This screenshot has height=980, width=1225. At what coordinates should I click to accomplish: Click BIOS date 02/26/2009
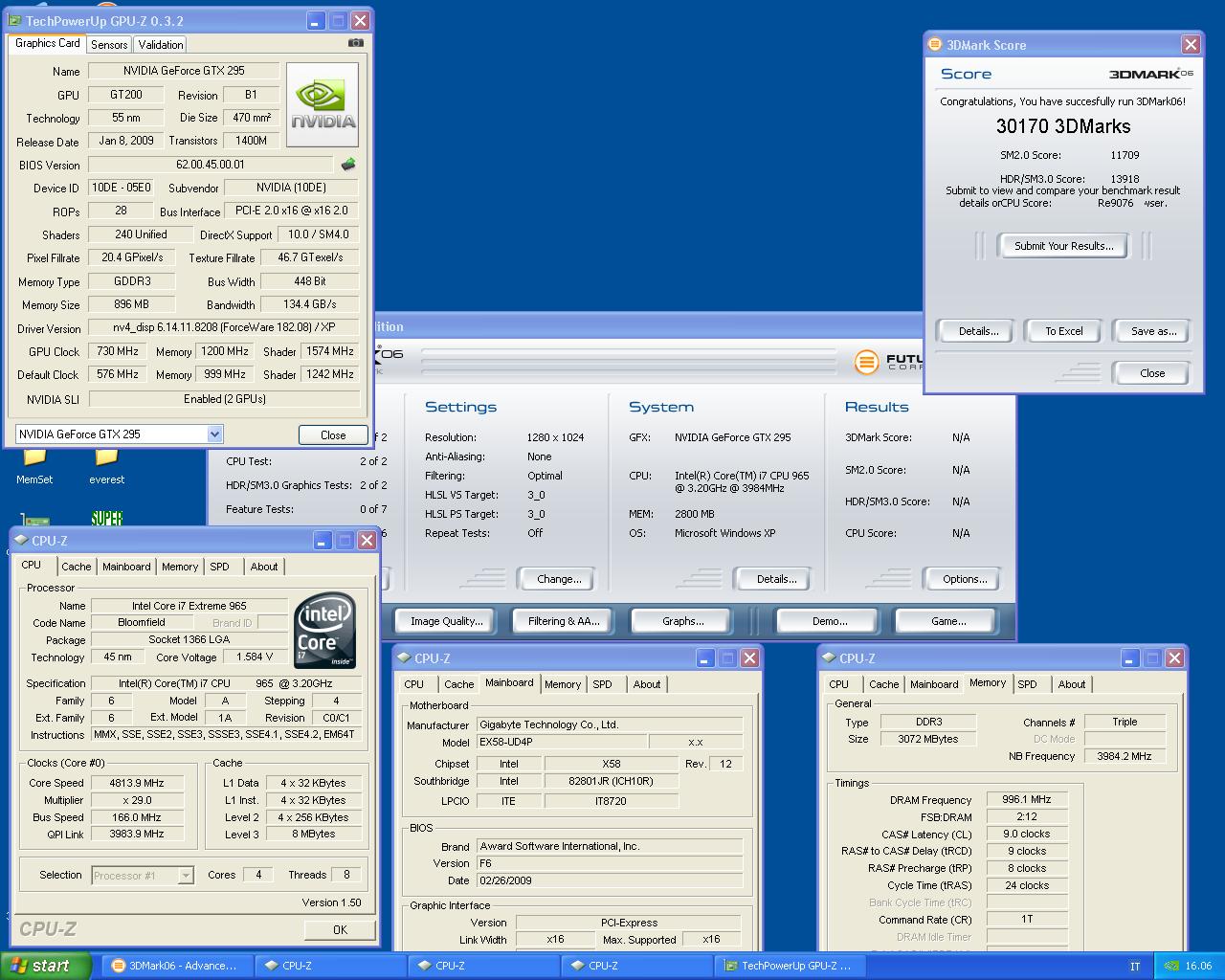tap(609, 880)
